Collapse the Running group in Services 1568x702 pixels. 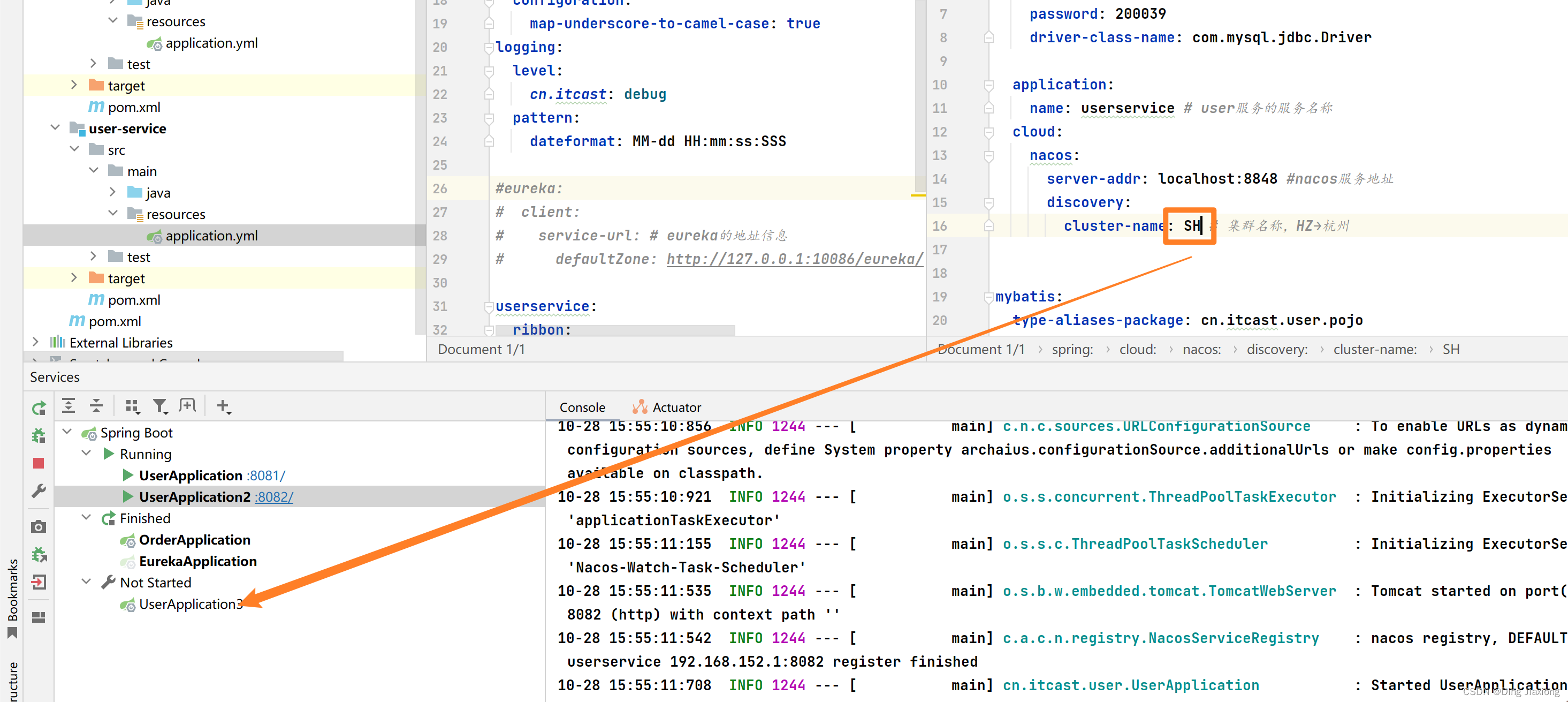point(87,454)
